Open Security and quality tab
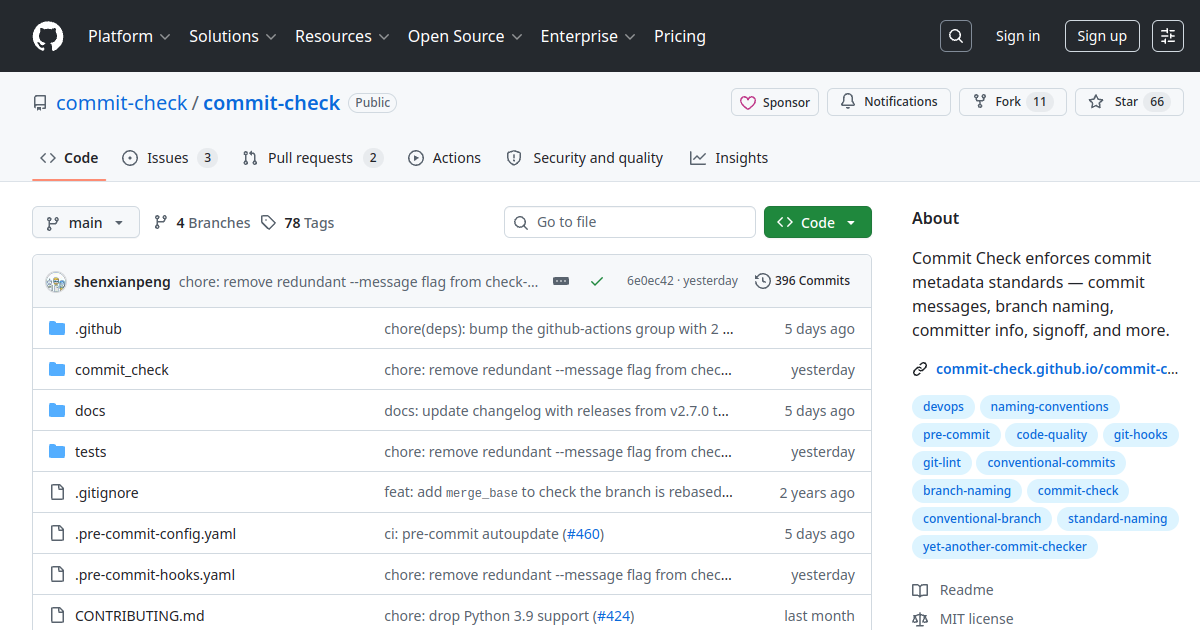The width and height of the screenshot is (1200, 630). [585, 158]
